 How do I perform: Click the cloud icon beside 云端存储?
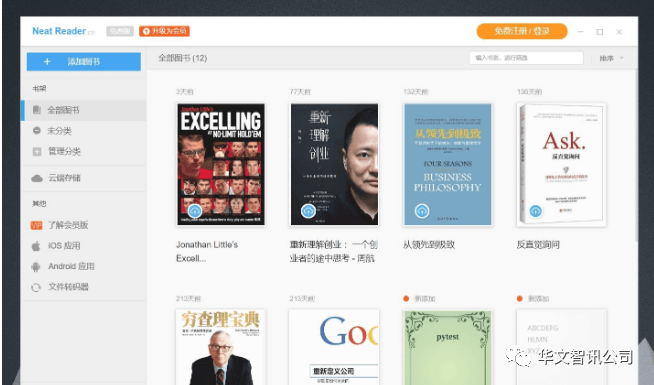(37, 179)
